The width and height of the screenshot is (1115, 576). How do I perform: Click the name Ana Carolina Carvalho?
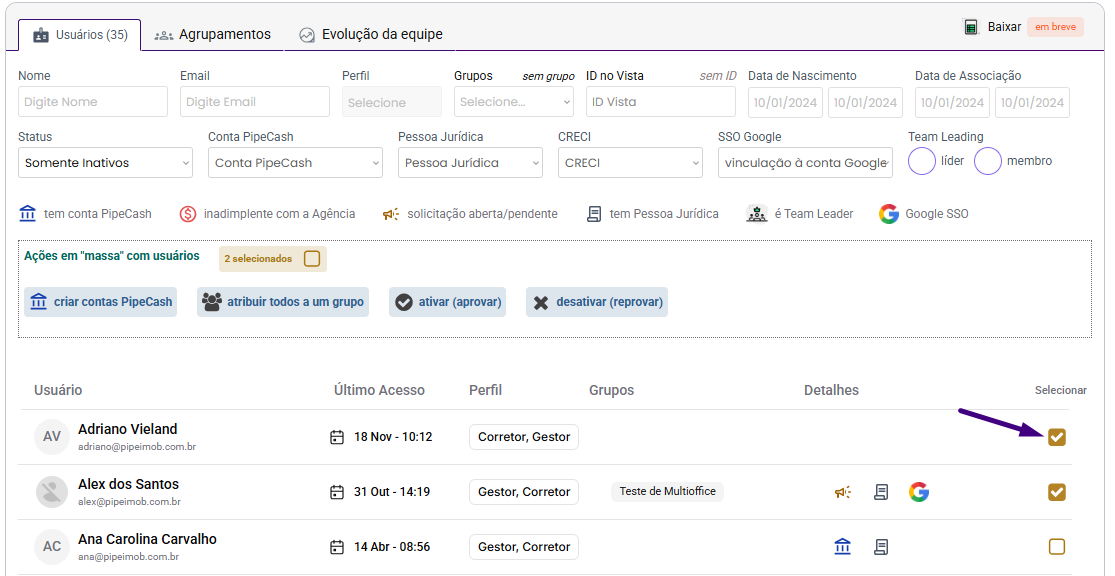(x=147, y=540)
